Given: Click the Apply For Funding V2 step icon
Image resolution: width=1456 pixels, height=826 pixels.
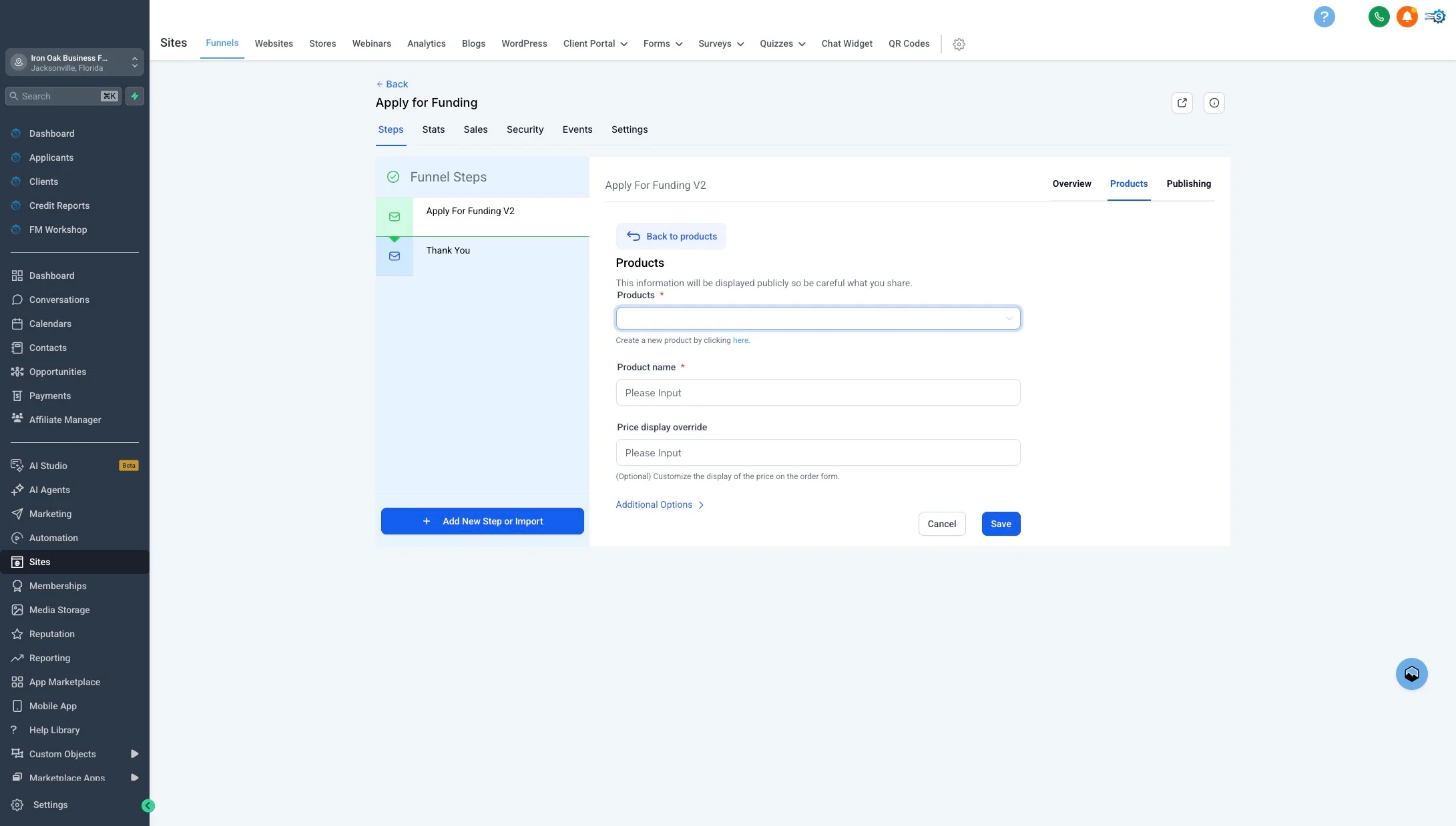Looking at the screenshot, I should tap(395, 217).
